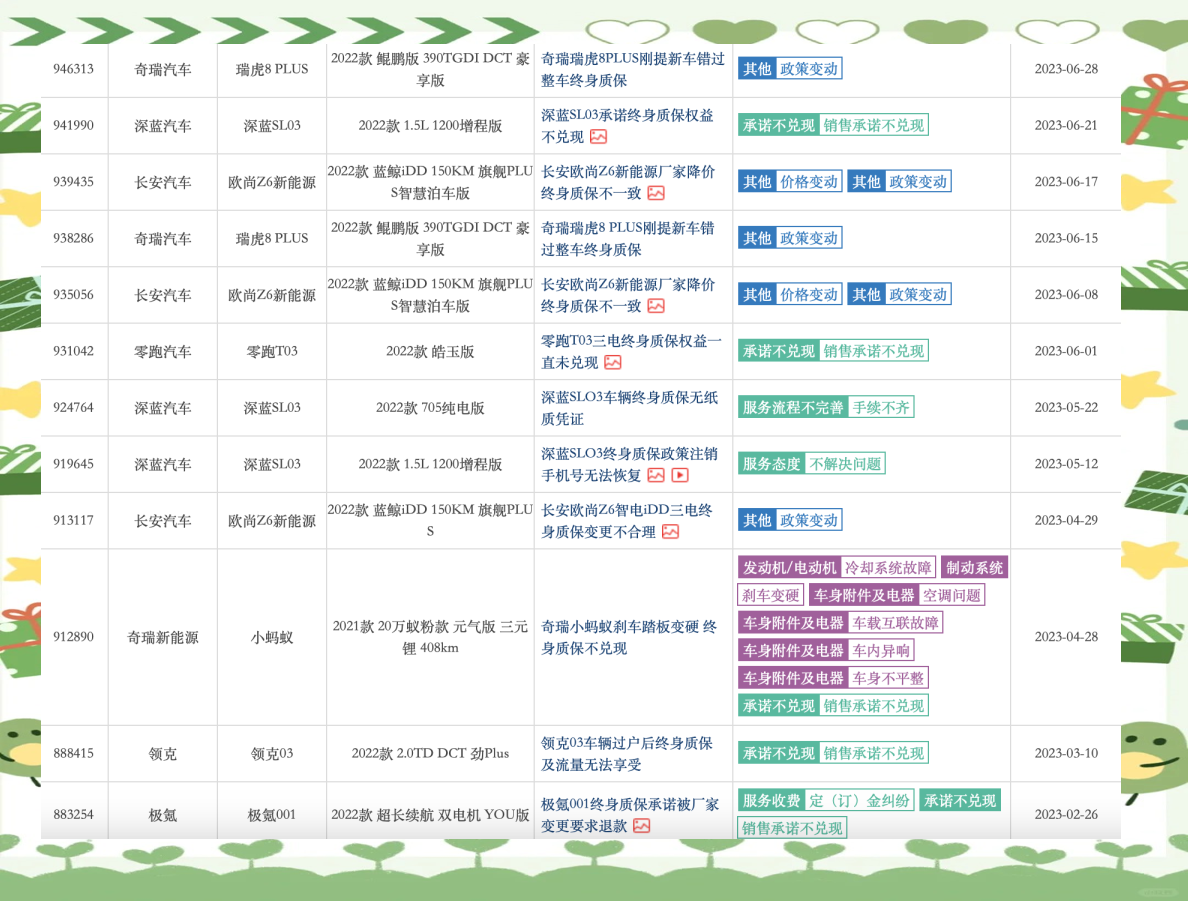Click date 2023-04-28

(x=1066, y=637)
